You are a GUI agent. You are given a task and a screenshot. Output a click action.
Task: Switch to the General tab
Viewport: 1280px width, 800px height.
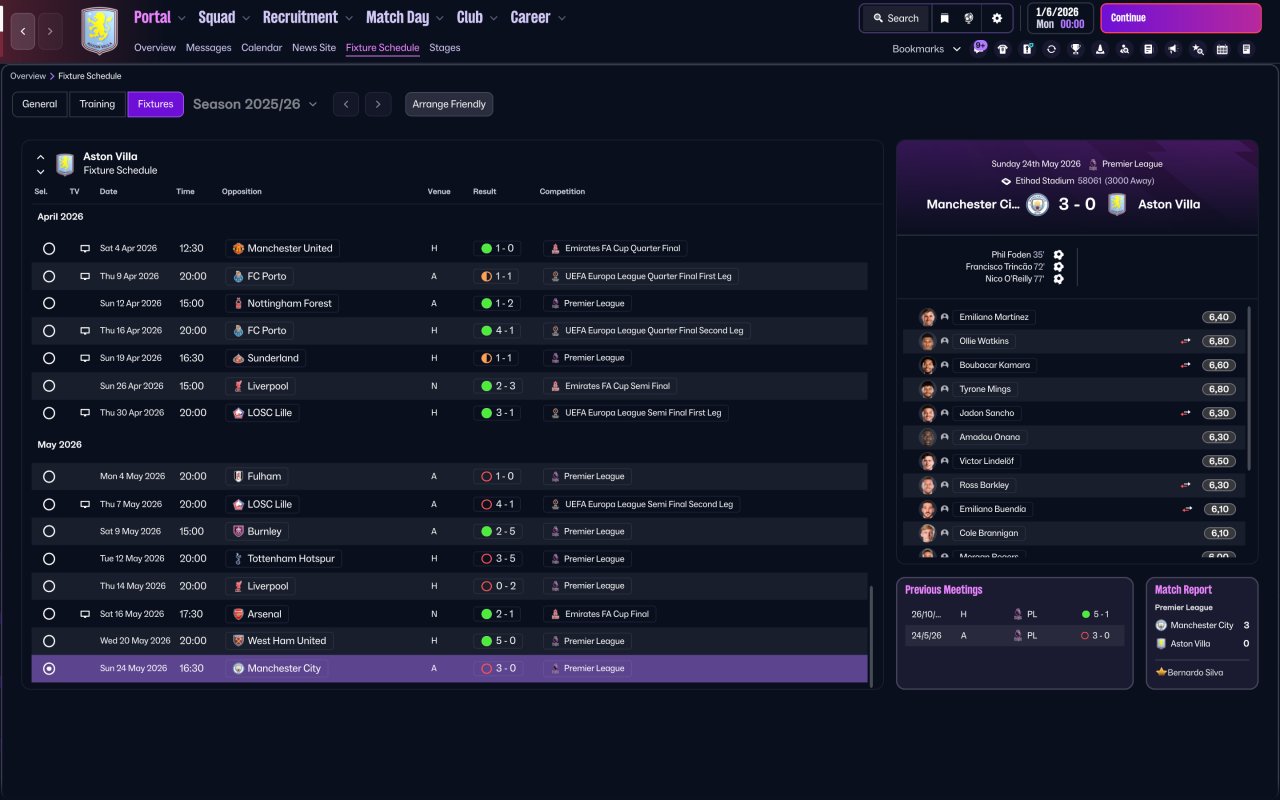coord(40,104)
